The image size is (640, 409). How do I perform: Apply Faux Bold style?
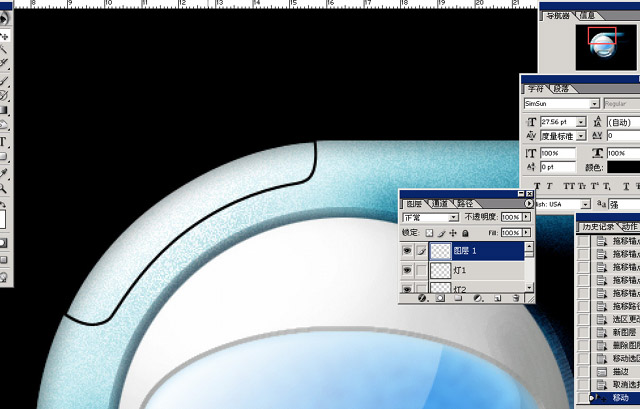coord(537,186)
